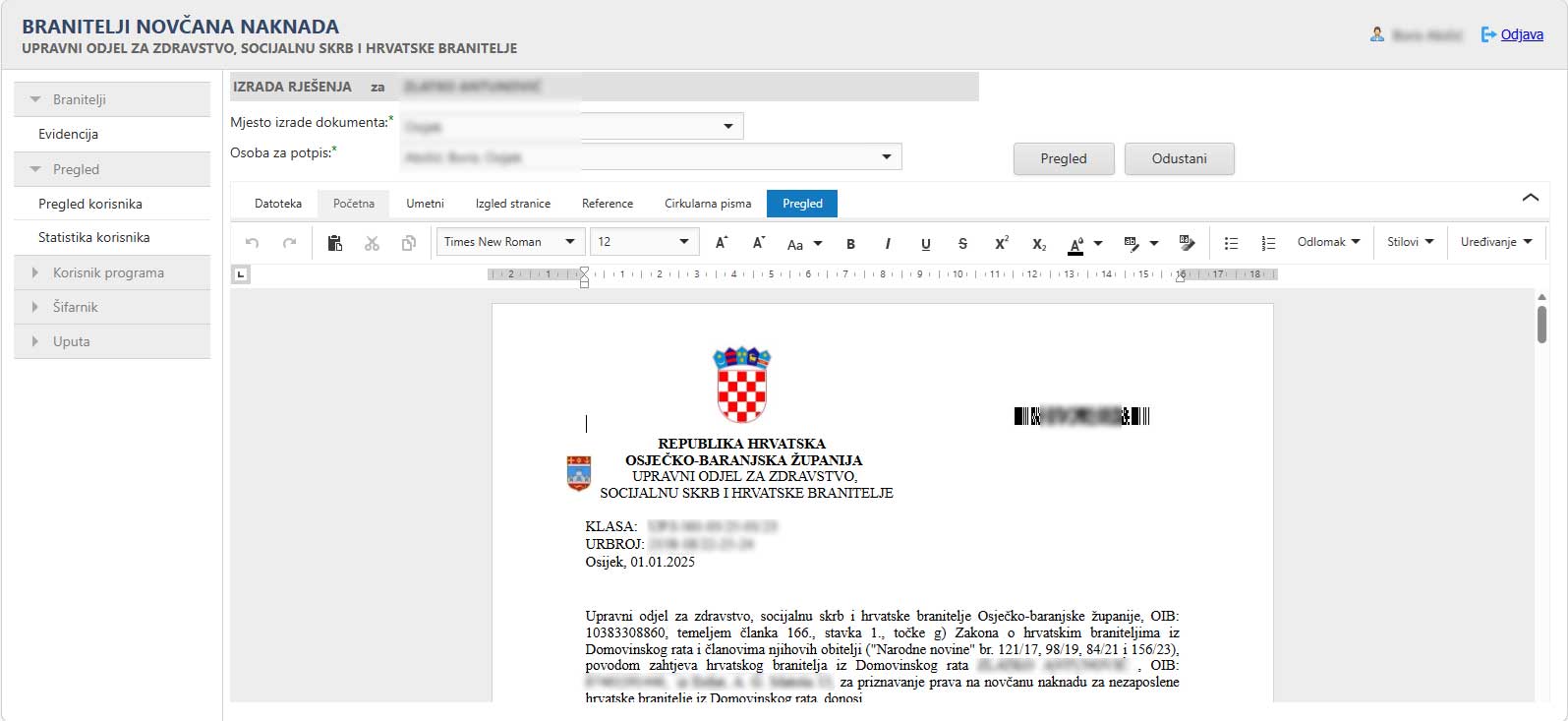Collapse the Branitelji sidebar section
This screenshot has width=1568, height=721.
112,99
